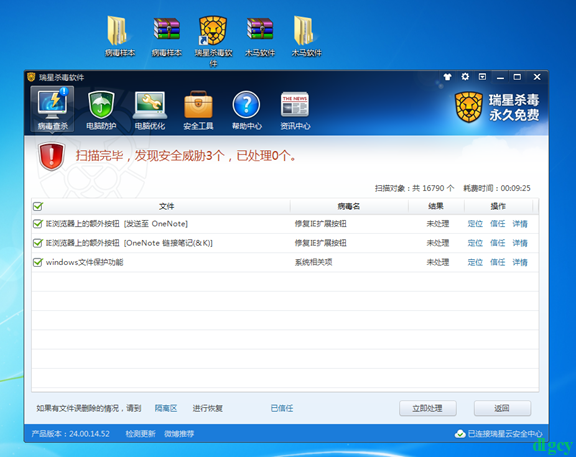Click 详情 for 发送至 OneNote row
Viewport: 576px width, 457px height.
pos(520,224)
